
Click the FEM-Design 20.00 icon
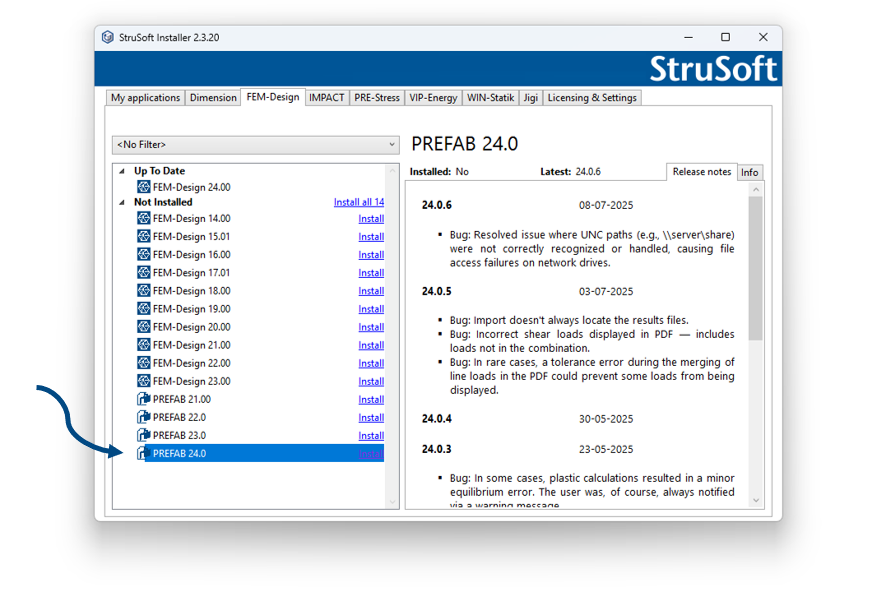(144, 327)
